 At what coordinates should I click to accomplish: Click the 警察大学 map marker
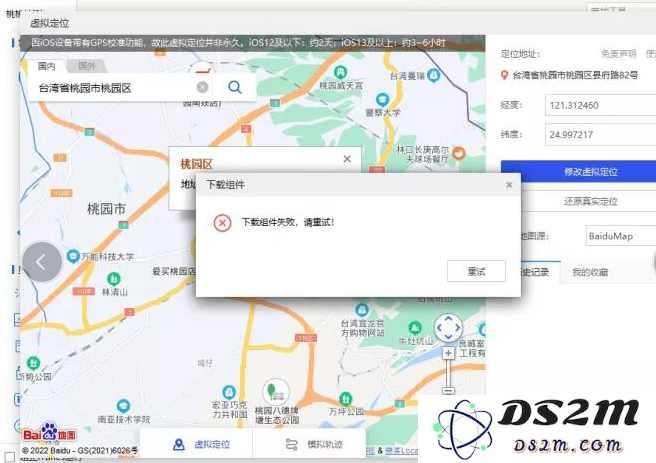(x=382, y=100)
